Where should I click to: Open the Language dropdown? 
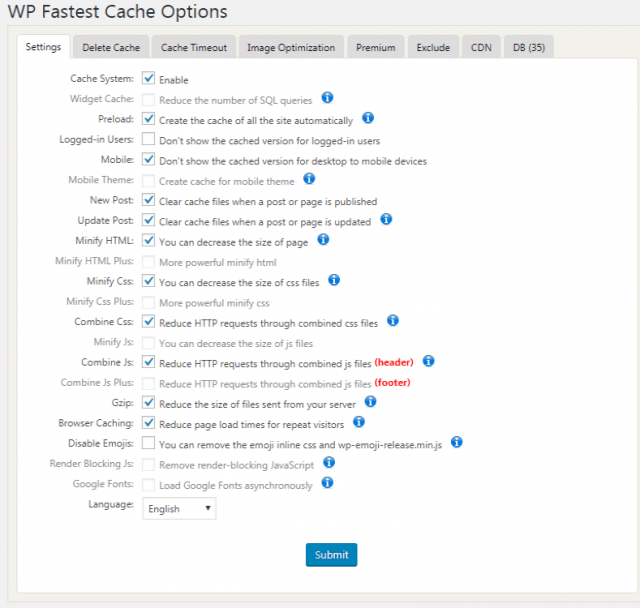click(x=179, y=509)
